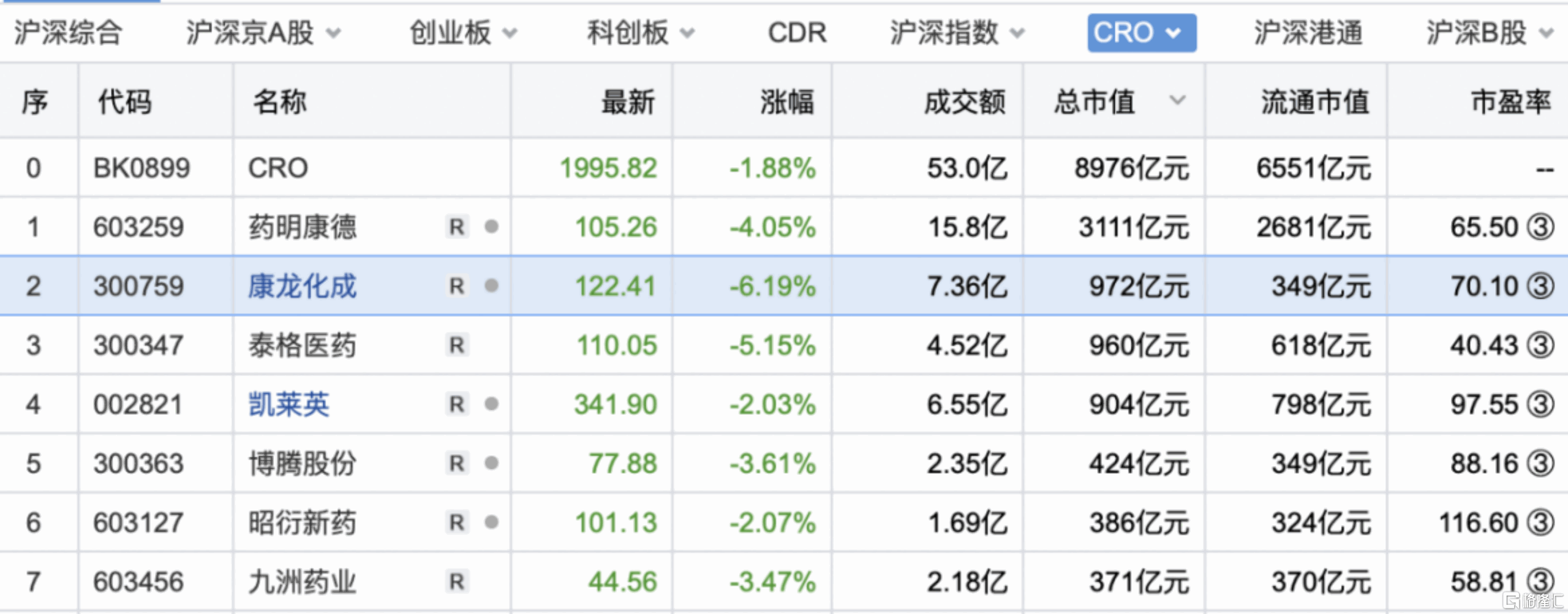Click the circled 3 beside 凯莱英 P/E
This screenshot has width=1568, height=614.
[1540, 404]
